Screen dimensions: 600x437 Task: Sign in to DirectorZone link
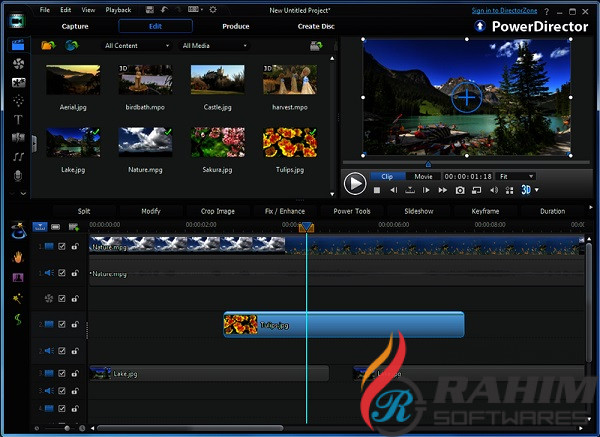[x=504, y=10]
